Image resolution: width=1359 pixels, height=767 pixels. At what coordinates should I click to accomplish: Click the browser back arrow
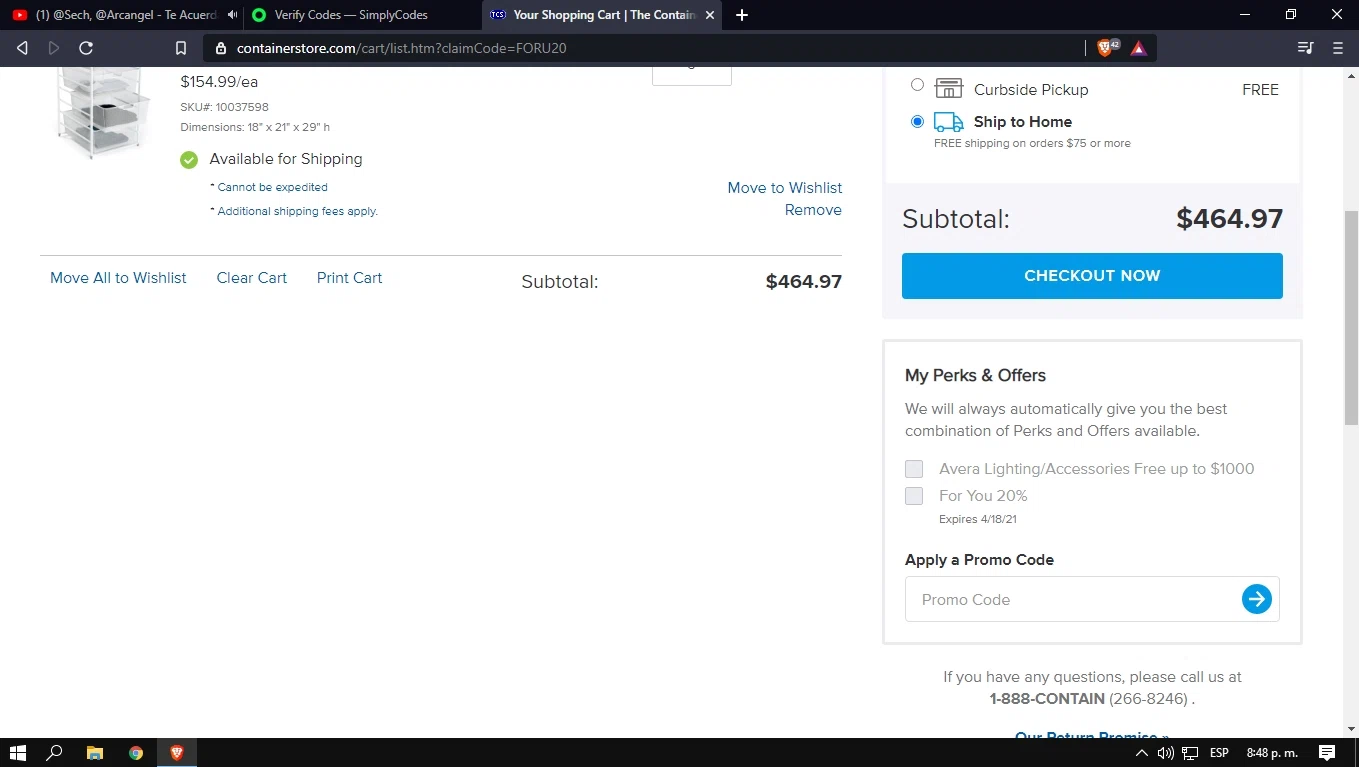coord(22,48)
